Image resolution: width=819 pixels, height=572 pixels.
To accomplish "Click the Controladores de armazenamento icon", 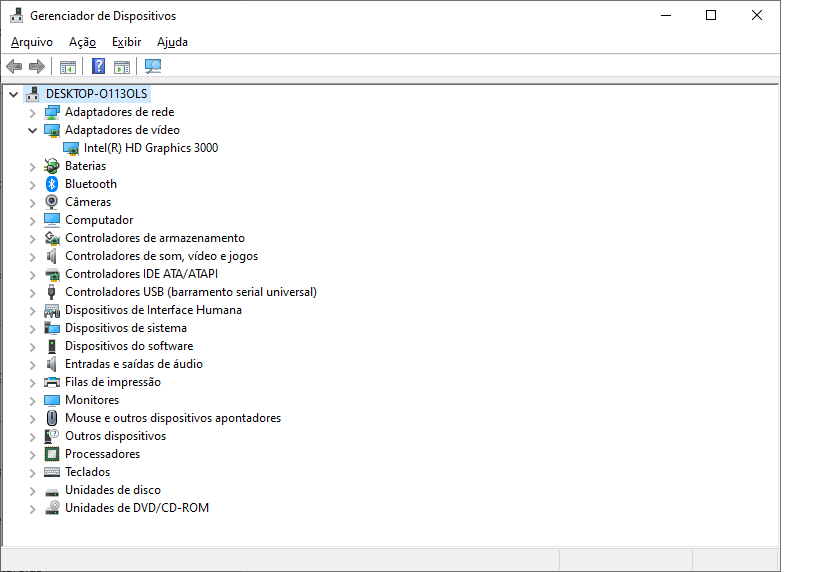I will [52, 238].
